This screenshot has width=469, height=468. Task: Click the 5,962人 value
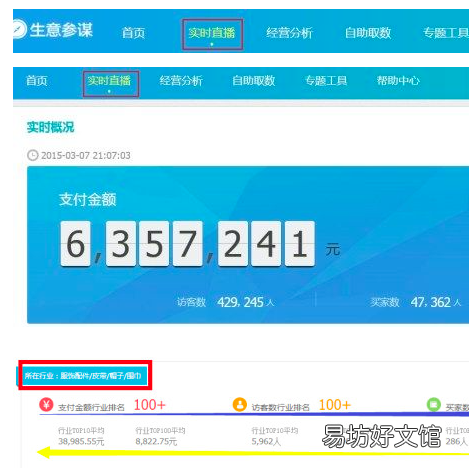click(266, 442)
